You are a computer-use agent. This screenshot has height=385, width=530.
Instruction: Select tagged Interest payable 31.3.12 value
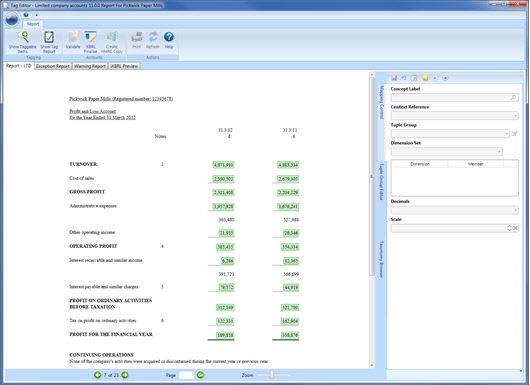226,288
